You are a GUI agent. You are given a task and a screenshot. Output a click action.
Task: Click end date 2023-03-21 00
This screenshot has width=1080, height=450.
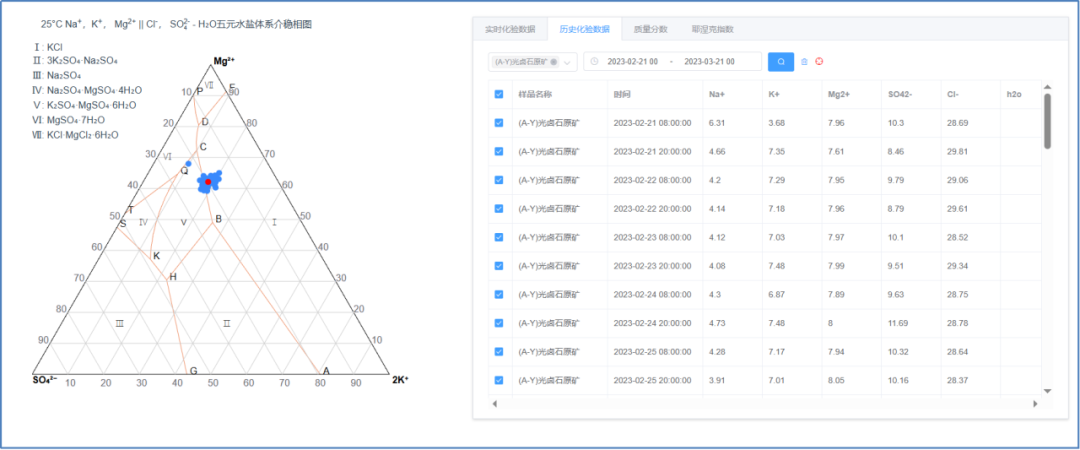[x=709, y=62]
